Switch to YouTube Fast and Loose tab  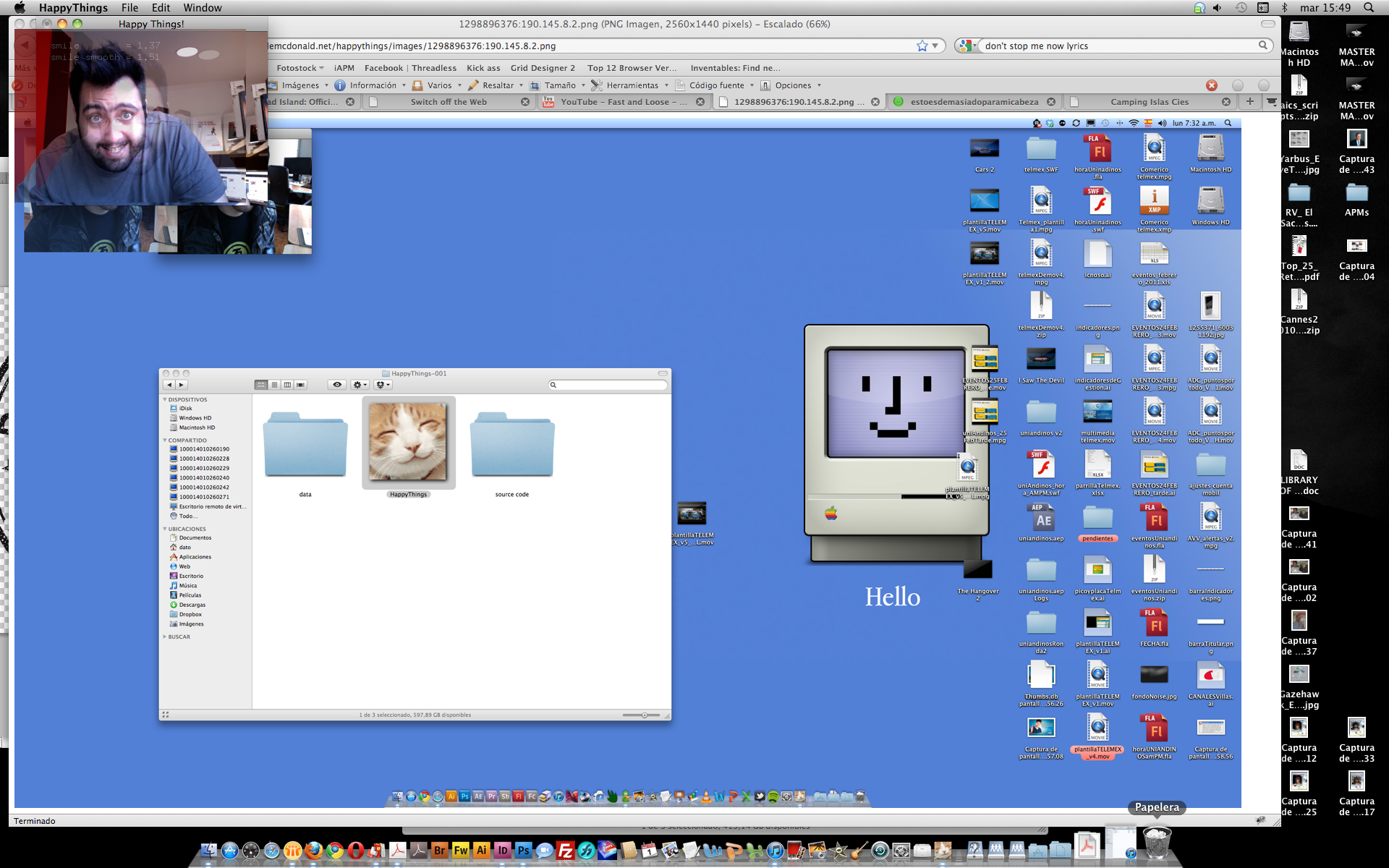click(623, 102)
